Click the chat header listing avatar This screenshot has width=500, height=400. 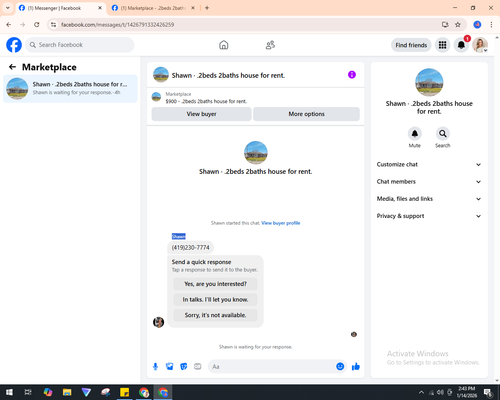click(161, 75)
